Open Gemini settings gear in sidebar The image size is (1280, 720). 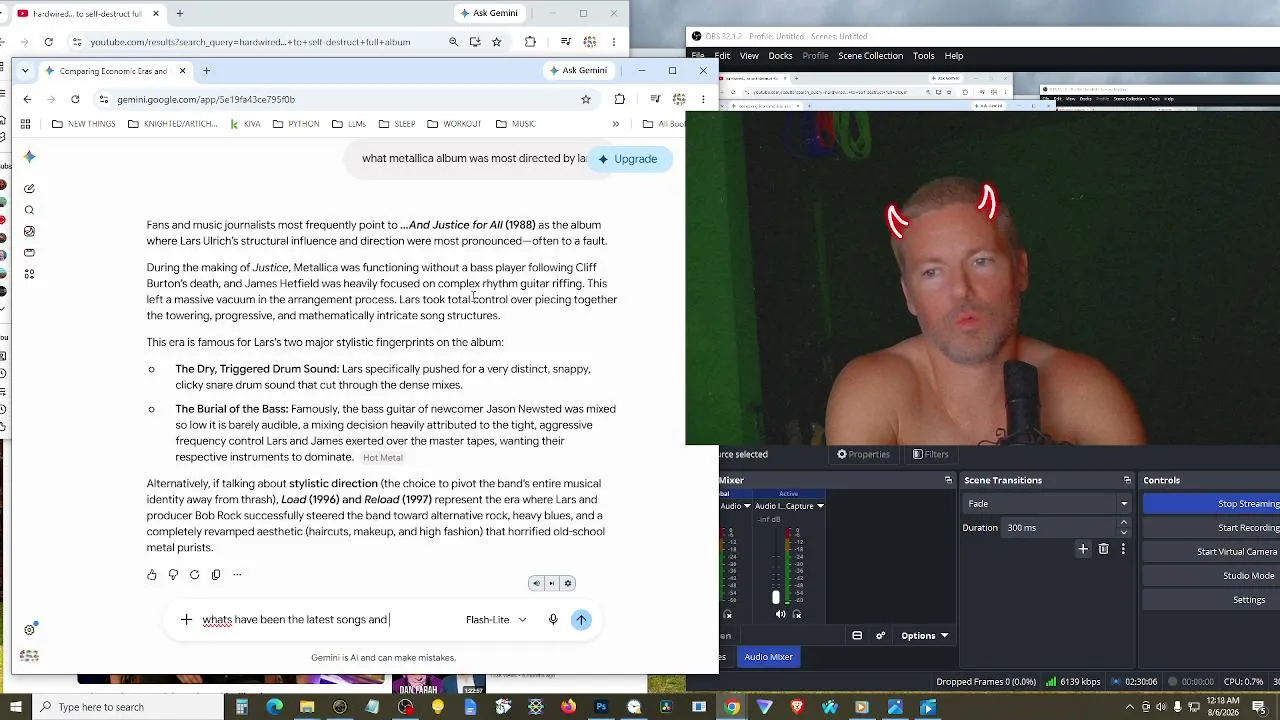coord(29,630)
